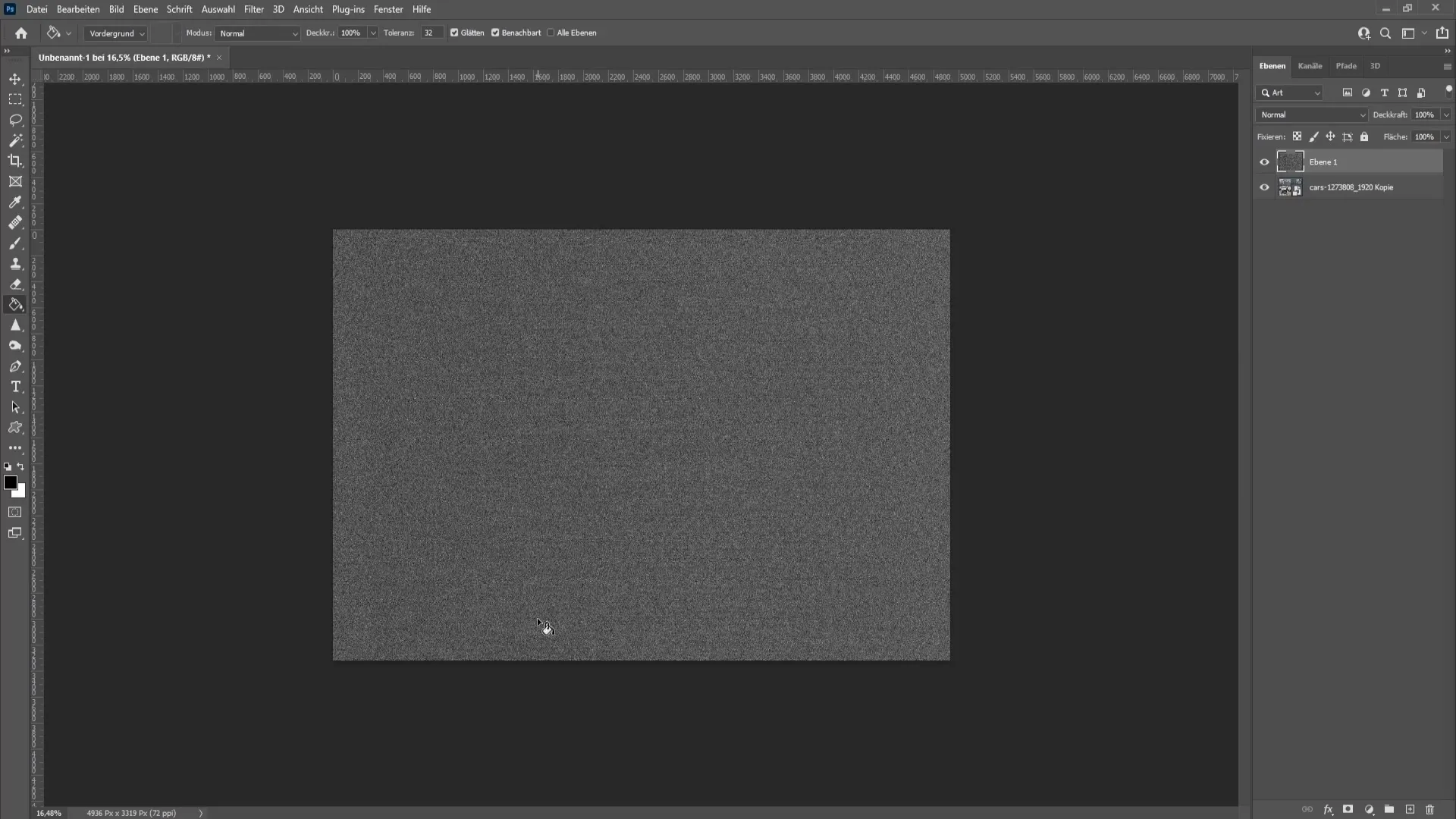The height and width of the screenshot is (819, 1456).
Task: Select the Lasso tool
Action: [16, 119]
